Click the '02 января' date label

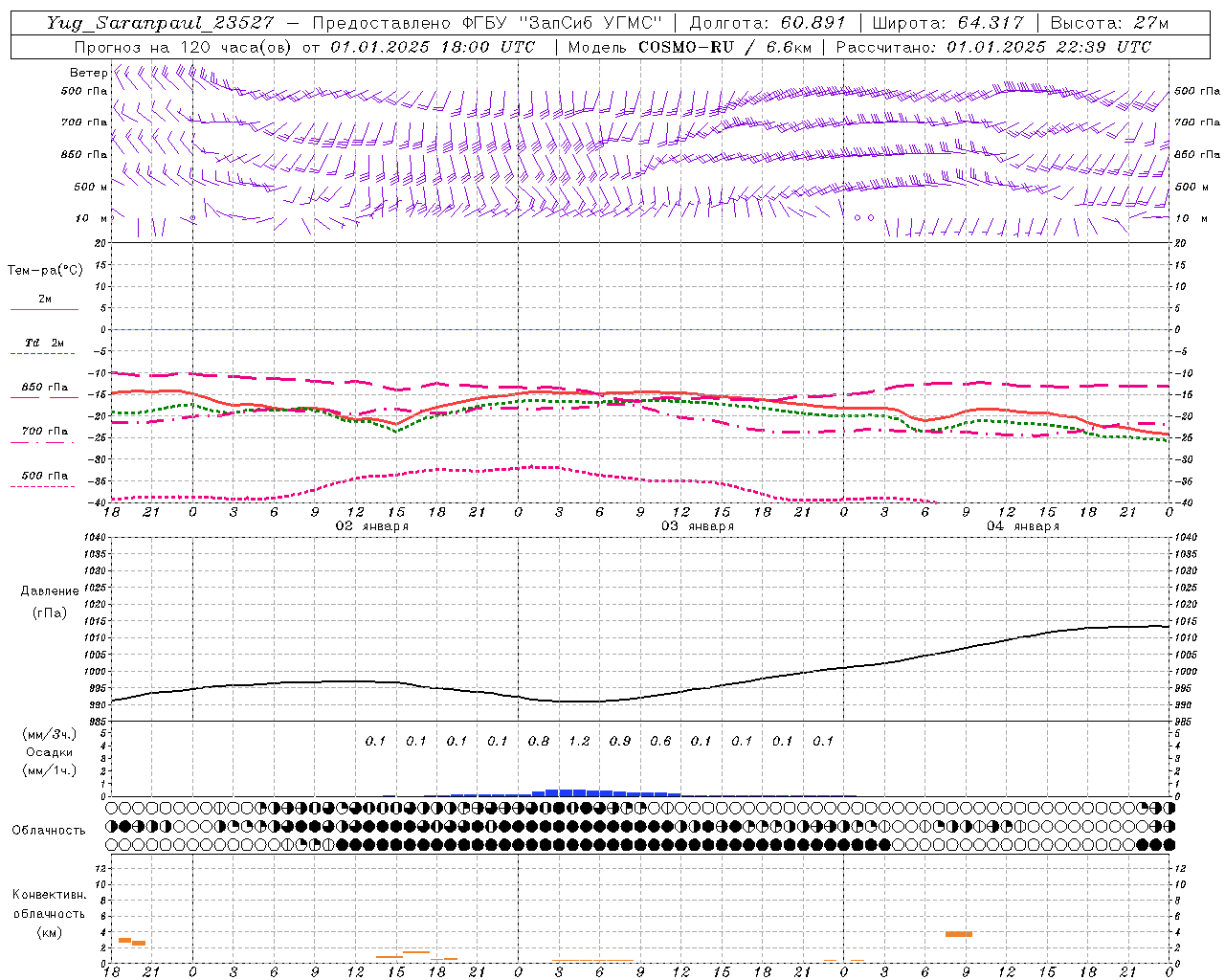point(371,526)
